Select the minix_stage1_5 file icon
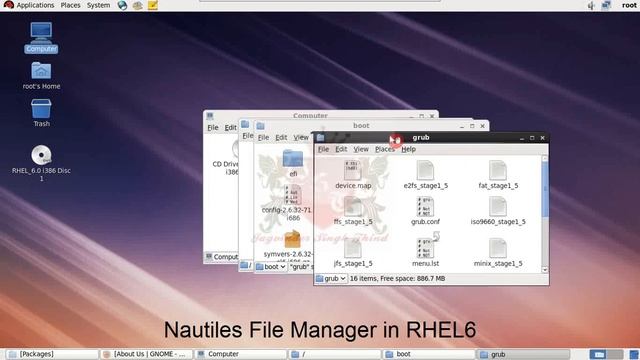 pos(498,248)
